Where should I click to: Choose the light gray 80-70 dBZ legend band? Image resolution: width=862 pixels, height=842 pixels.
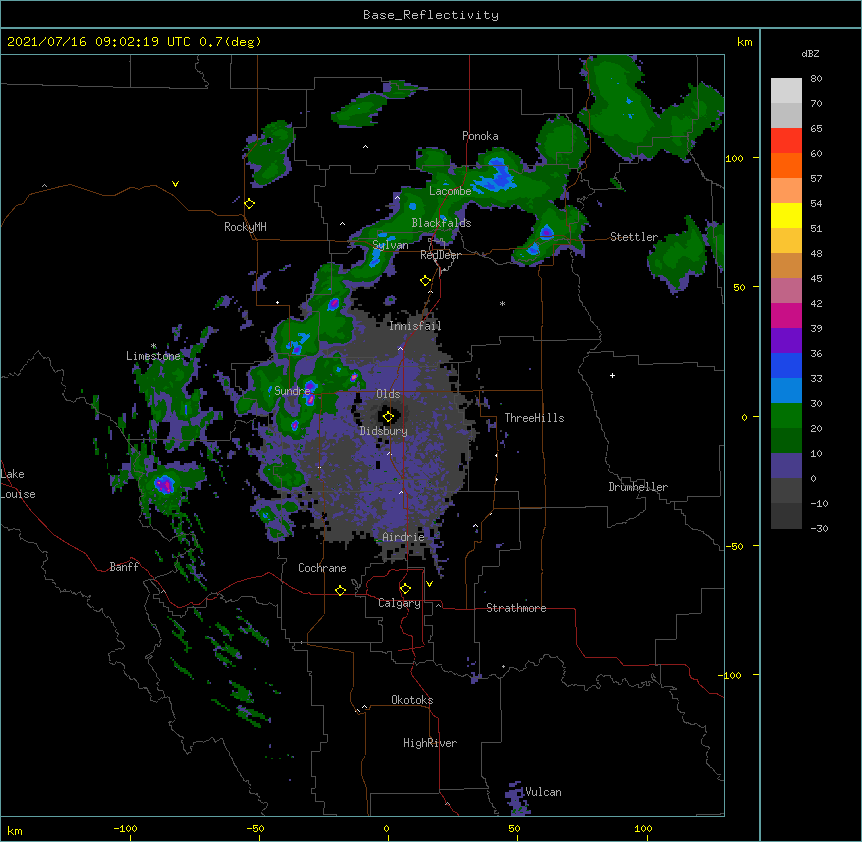(x=786, y=91)
